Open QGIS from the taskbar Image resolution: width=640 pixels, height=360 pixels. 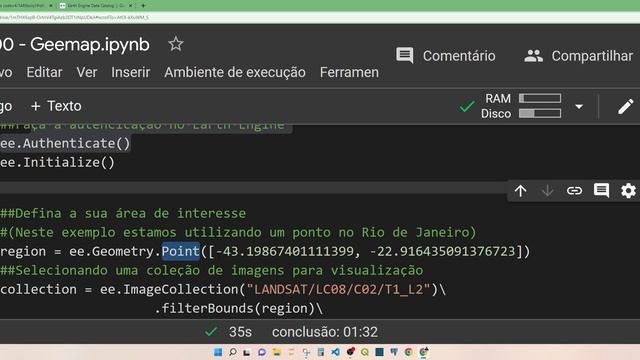pyautogui.click(x=364, y=352)
